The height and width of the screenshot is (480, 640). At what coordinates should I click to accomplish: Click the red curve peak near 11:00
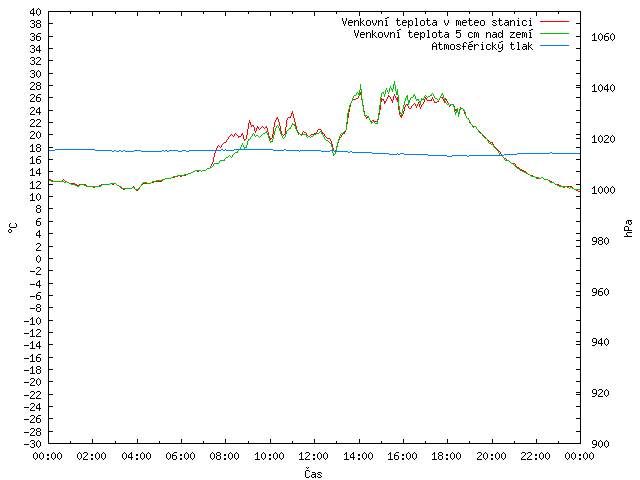292,112
